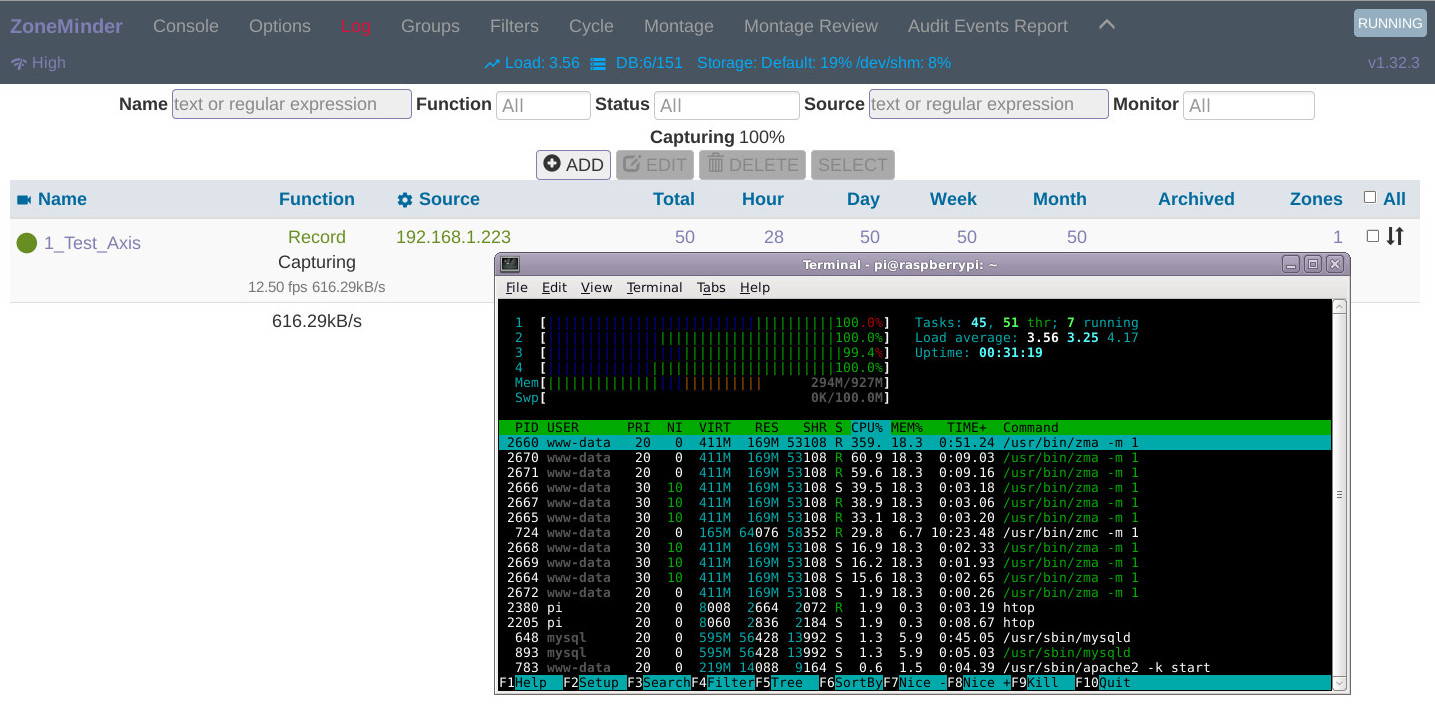Click the SELECT button
Screen dimensions: 1435x727
pyautogui.click(x=853, y=165)
